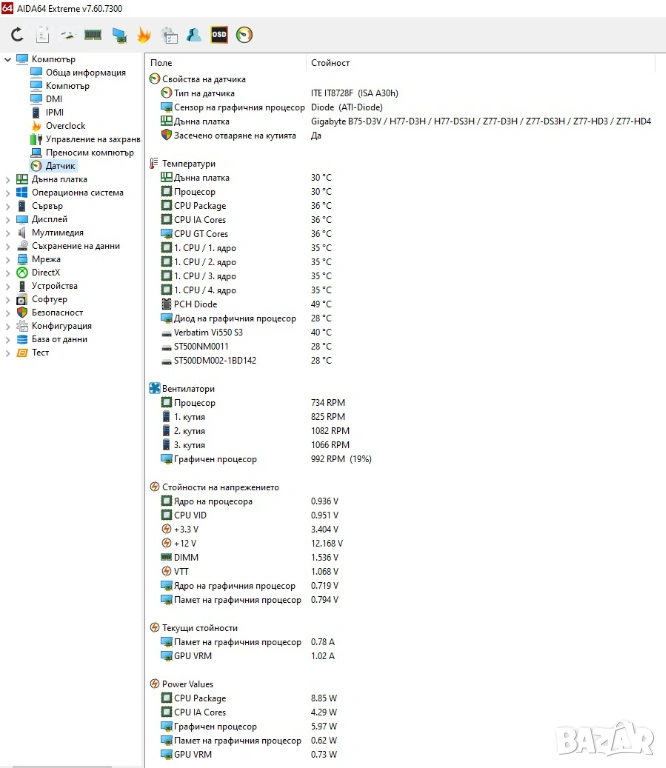Image resolution: width=666 pixels, height=768 pixels.
Task: Collapse the Компютър tree node
Action: coord(8,59)
